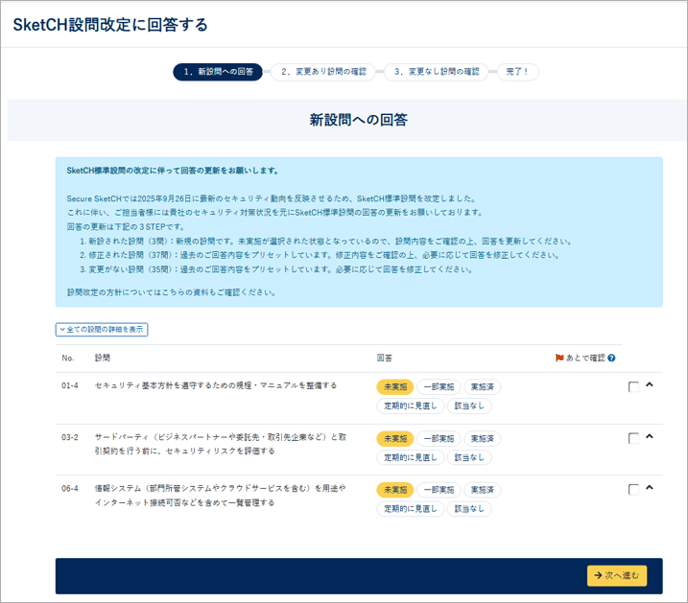
Task: Click the 回答 column header
Action: point(384,358)
